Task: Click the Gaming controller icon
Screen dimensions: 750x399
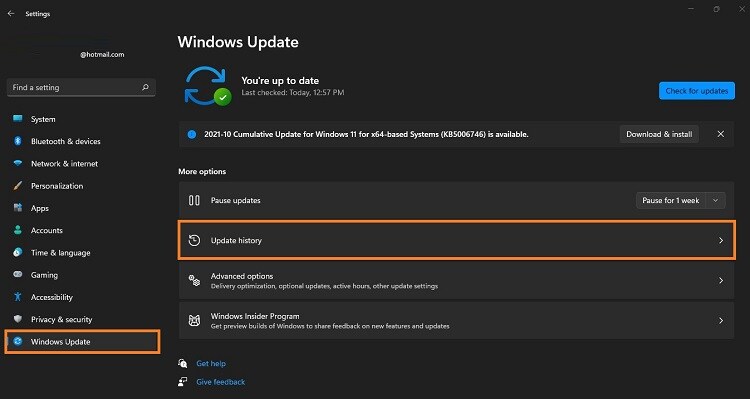Action: 18,275
